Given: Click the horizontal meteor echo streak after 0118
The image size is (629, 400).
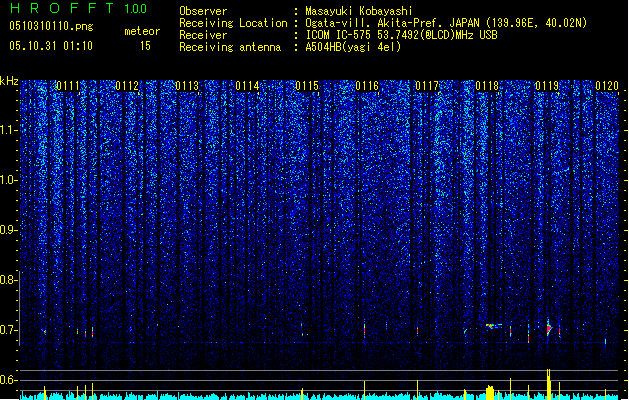Looking at the screenshot, I should (x=493, y=326).
